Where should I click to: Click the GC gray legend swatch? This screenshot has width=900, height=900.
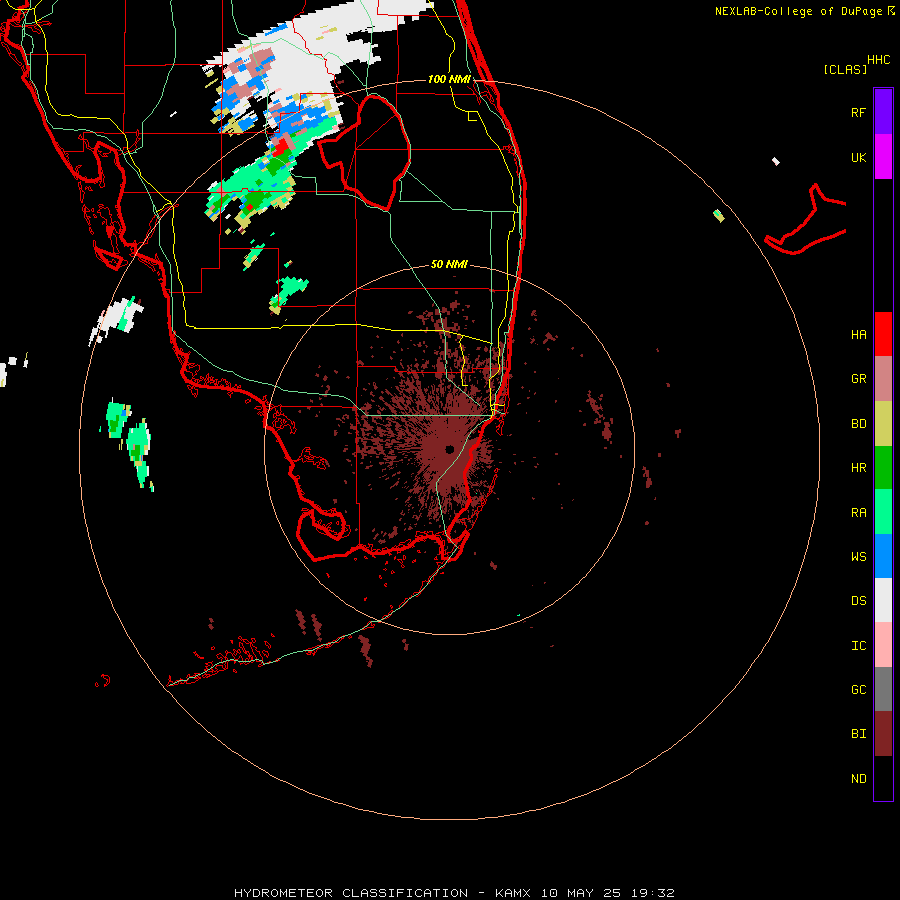pyautogui.click(x=883, y=689)
